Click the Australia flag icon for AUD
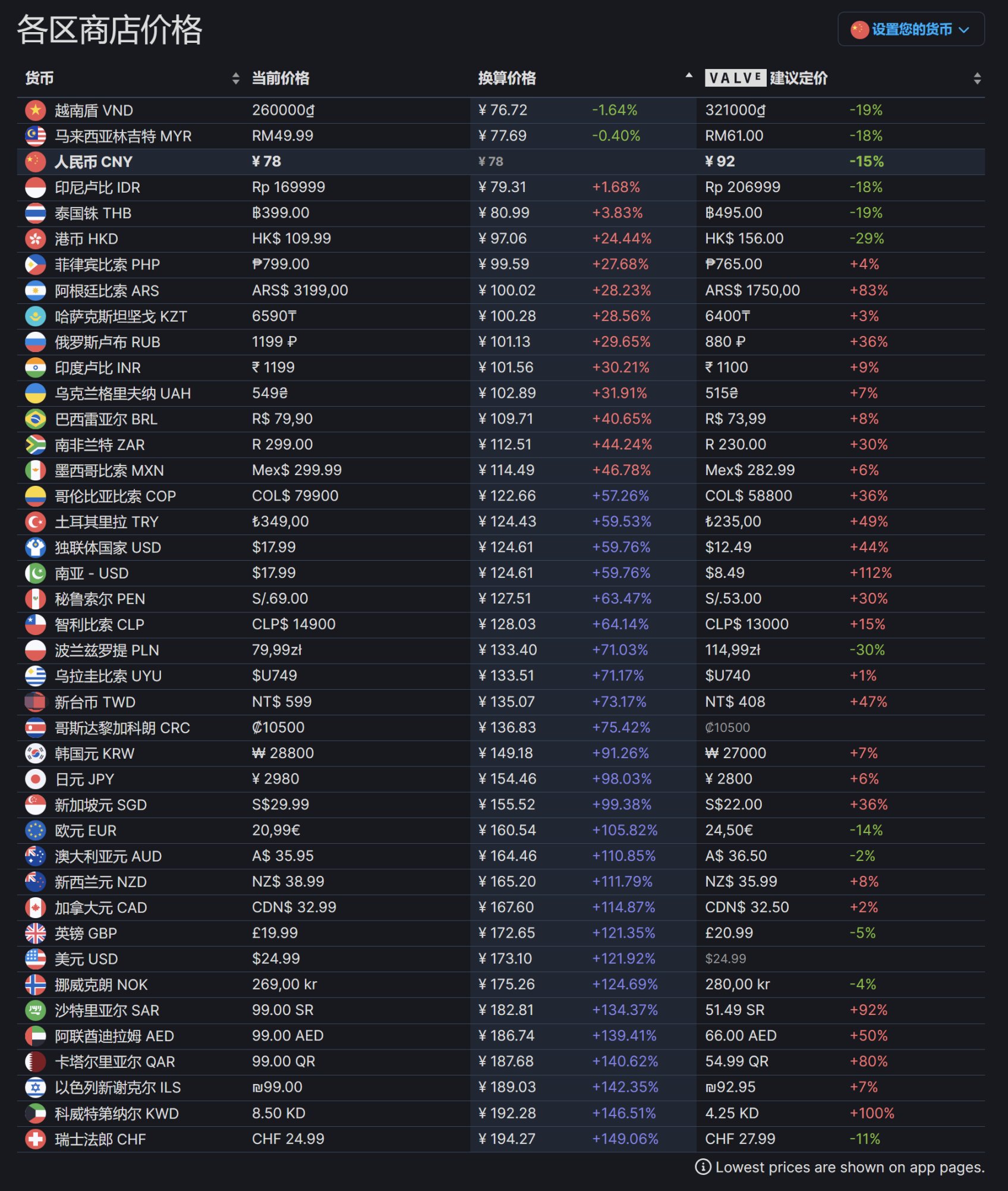This screenshot has height=1191, width=1008. coord(36,856)
